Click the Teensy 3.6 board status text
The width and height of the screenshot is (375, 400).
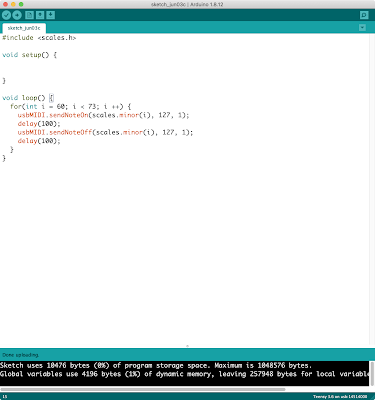click(340, 397)
